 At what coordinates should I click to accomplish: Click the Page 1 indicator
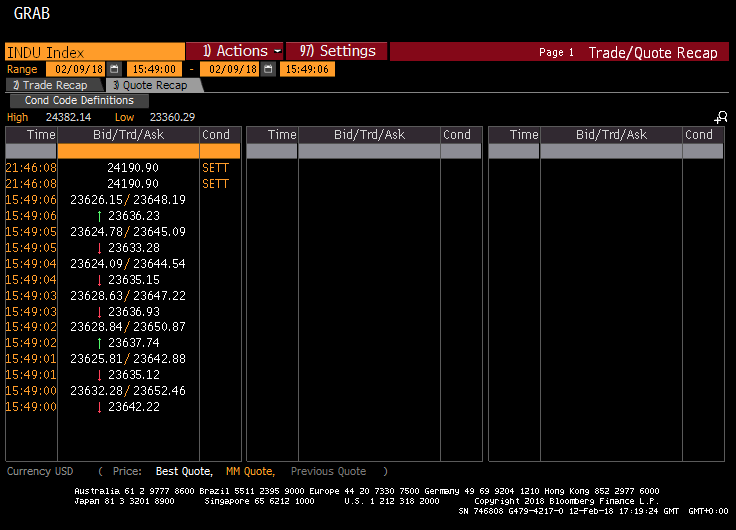(x=556, y=52)
